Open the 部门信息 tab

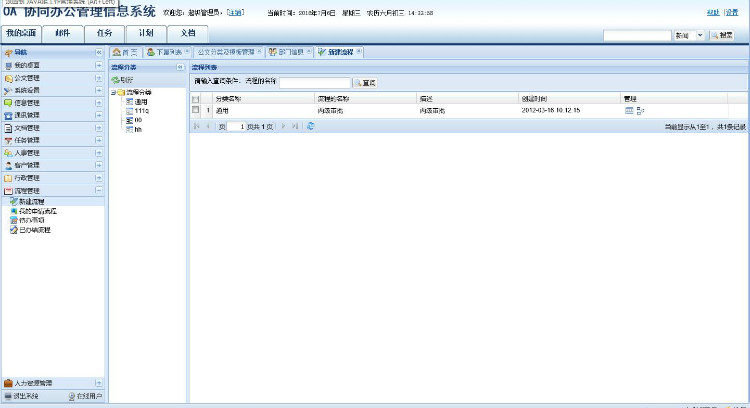[x=290, y=51]
